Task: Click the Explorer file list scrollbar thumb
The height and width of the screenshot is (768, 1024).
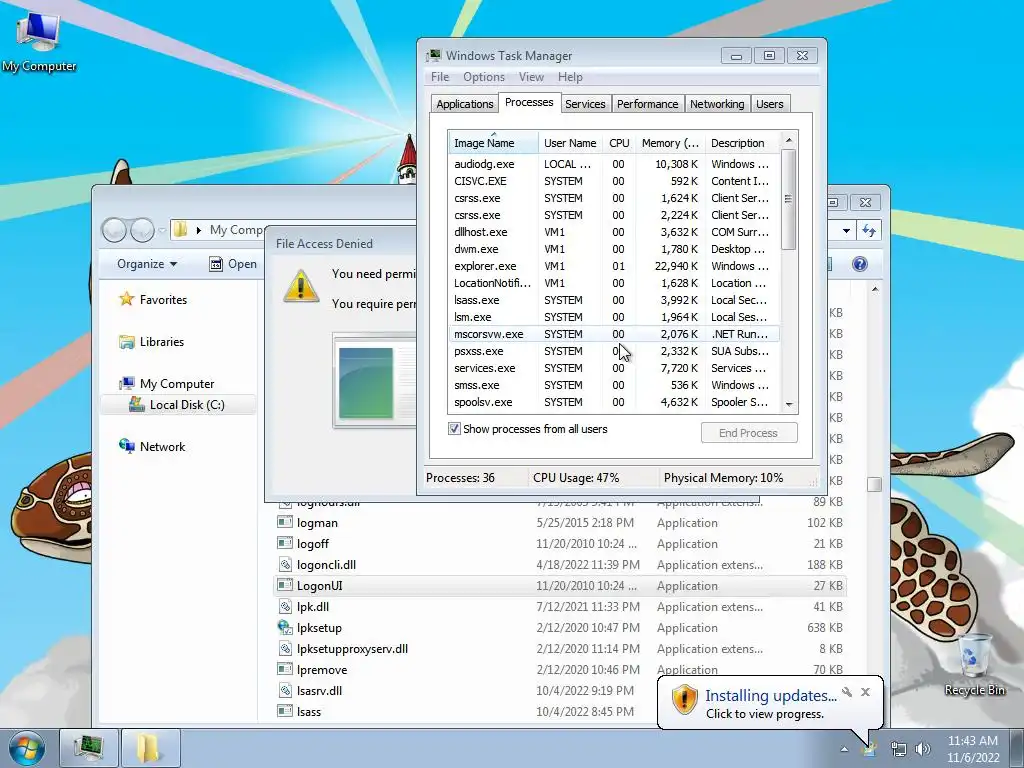Action: coord(874,484)
